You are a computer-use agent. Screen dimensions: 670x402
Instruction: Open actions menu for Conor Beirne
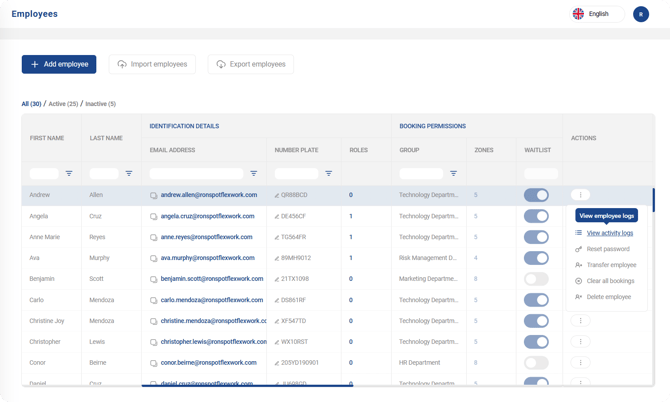coord(580,362)
